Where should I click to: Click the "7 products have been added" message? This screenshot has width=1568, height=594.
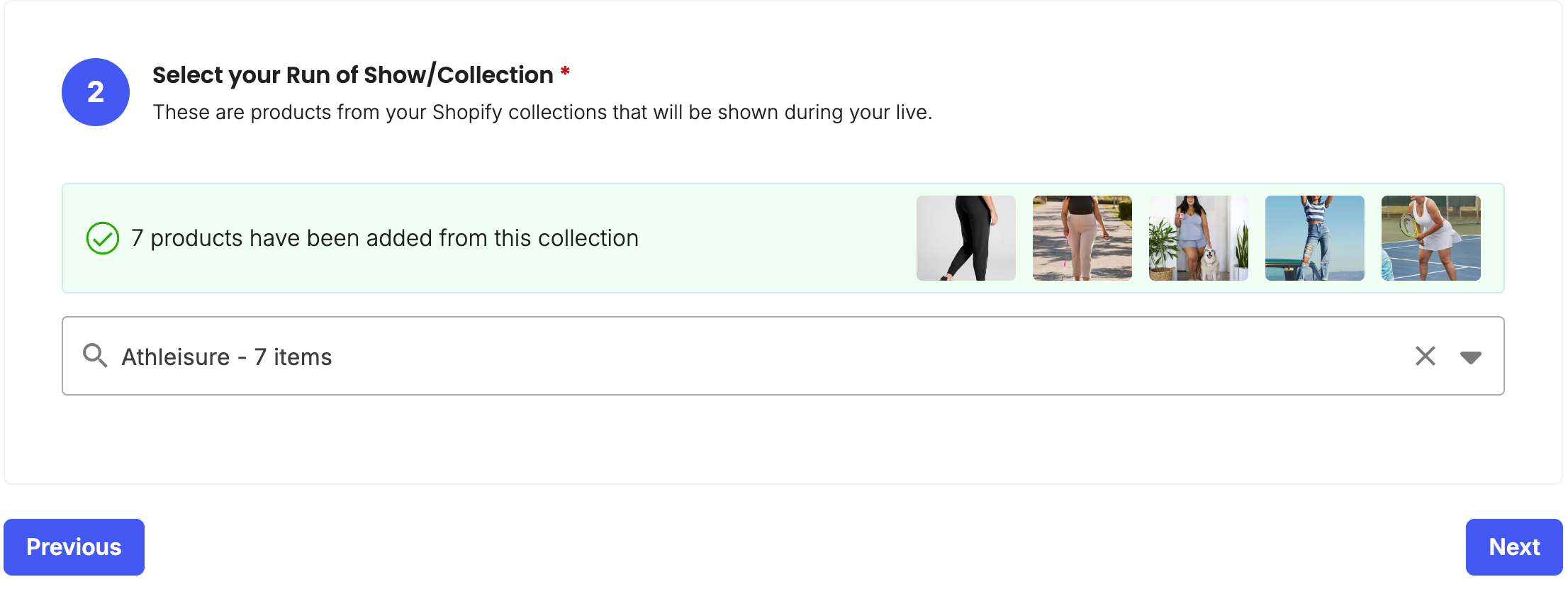pyautogui.click(x=385, y=238)
